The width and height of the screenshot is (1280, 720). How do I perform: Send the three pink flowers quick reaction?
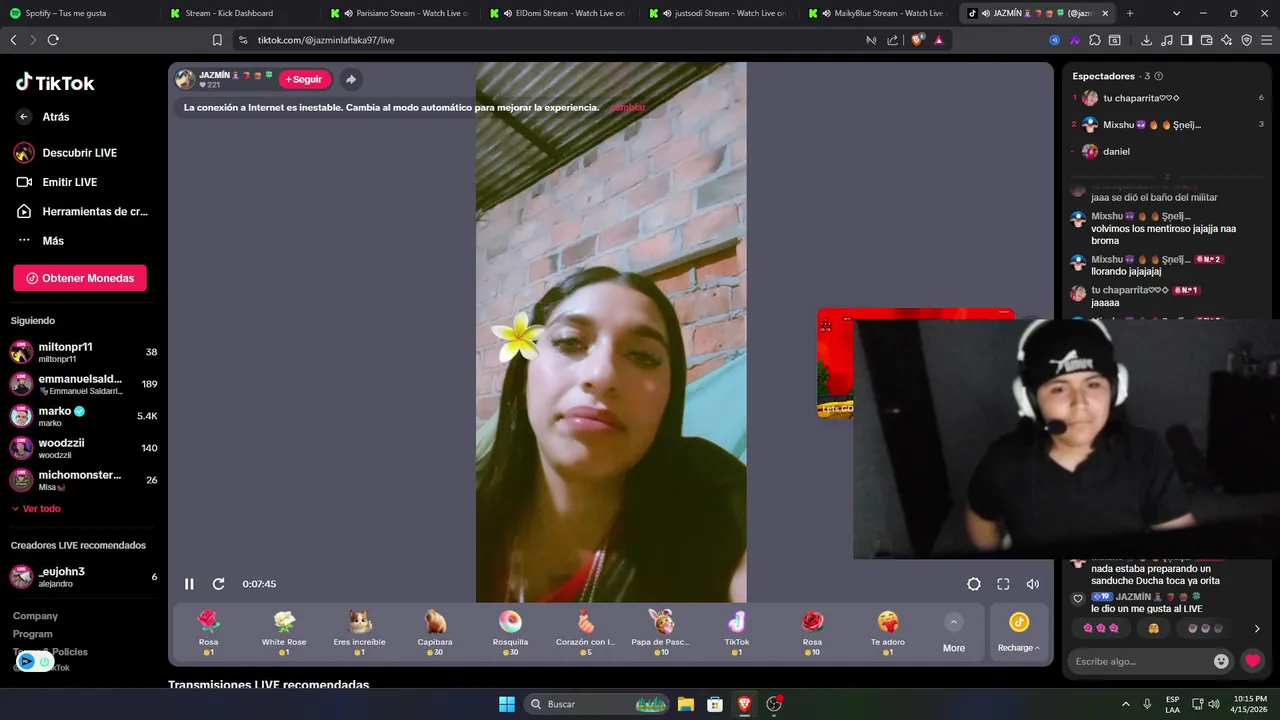[x=1101, y=628]
